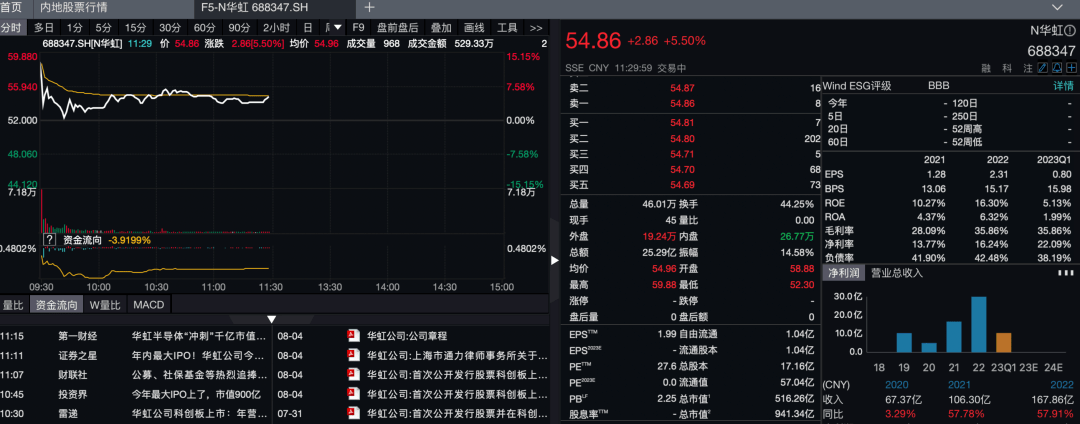Screen dimensions: 1080x424
Task: Switch to the 首页 tab
Action: [x=12, y=8]
